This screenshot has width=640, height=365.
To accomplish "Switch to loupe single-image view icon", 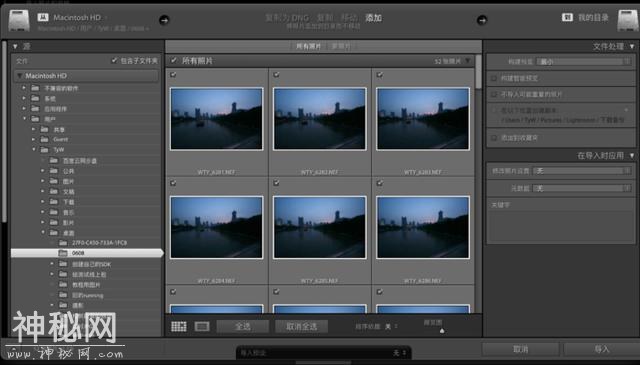I will (202, 326).
